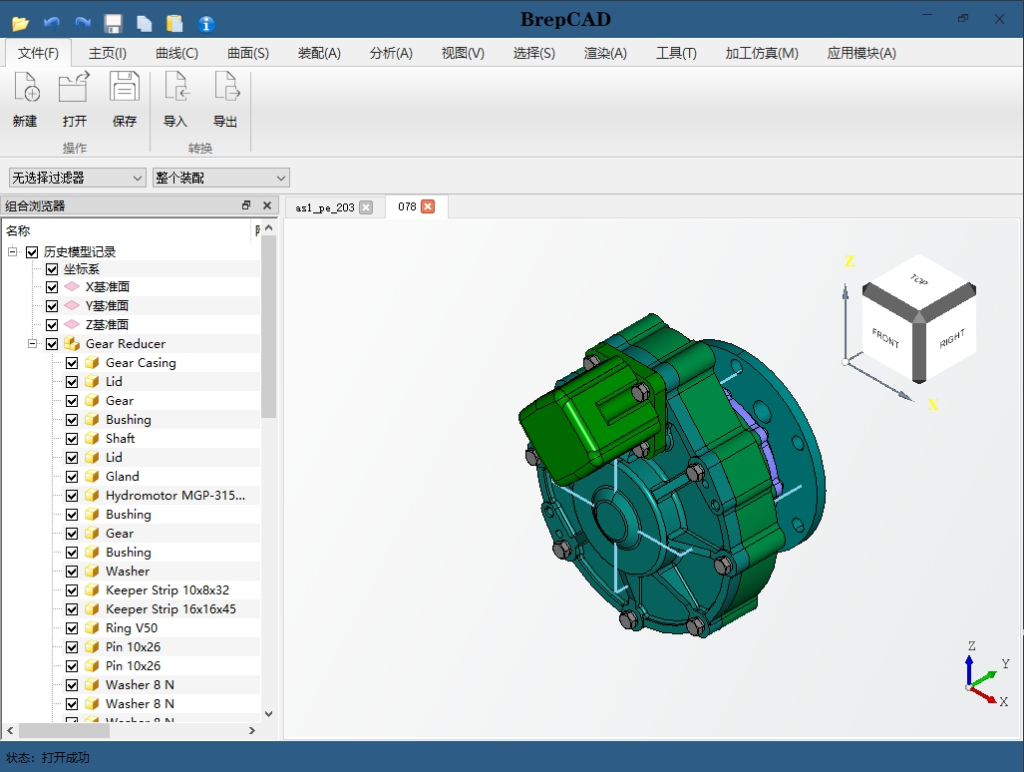Screen dimensions: 1024x772
Task: Uncheck the X基准面 visibility checkbox
Action: click(52, 287)
